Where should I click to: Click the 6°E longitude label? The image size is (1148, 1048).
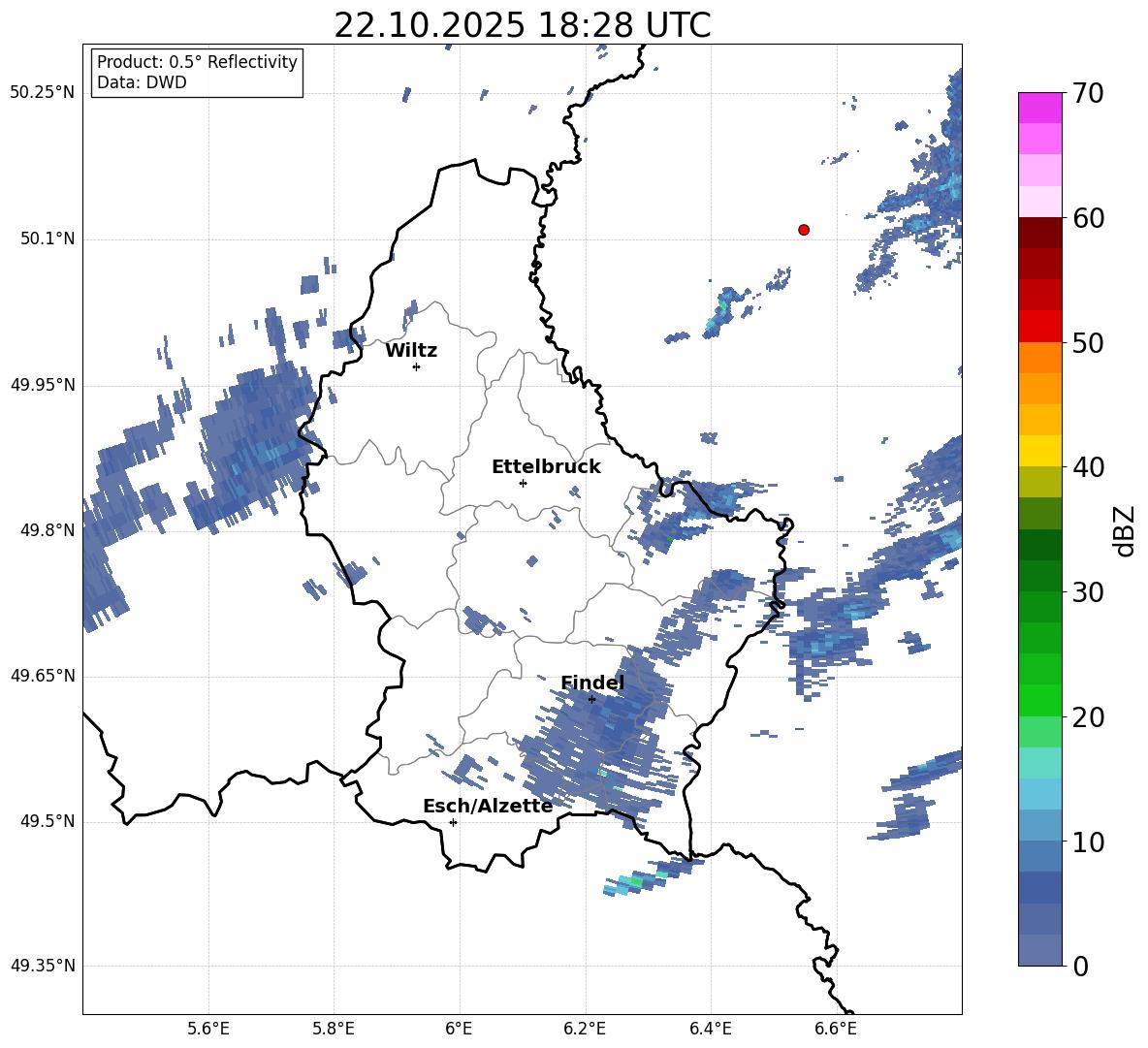pos(459,1029)
